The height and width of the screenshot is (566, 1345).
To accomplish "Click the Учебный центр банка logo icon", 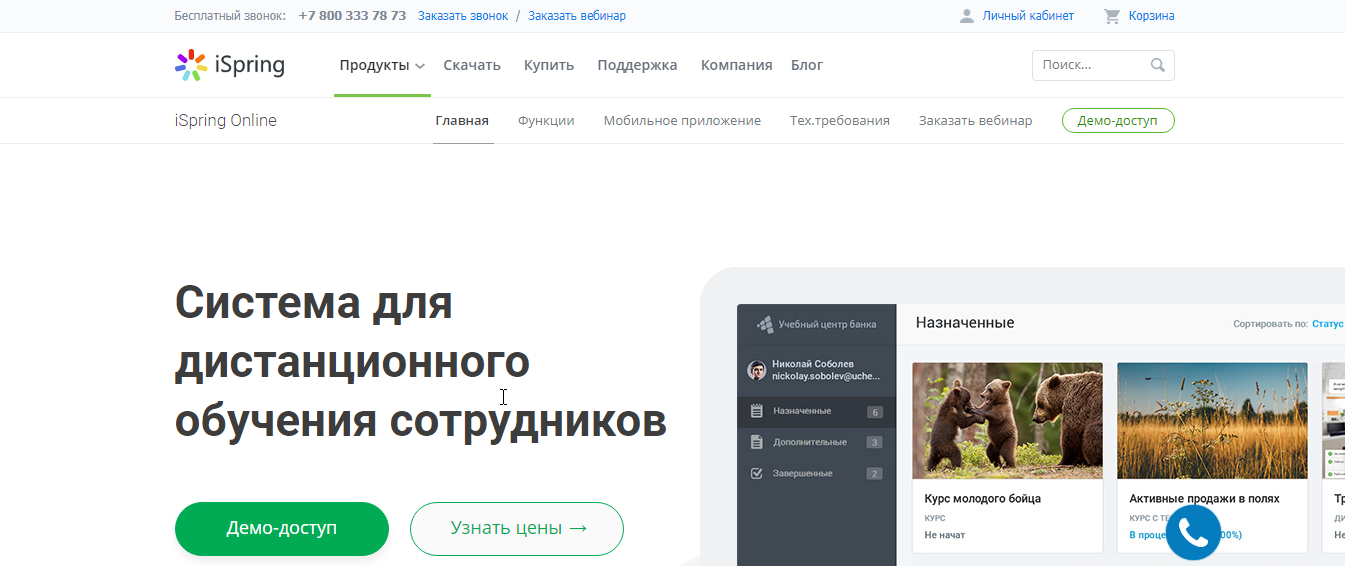I will (x=765, y=324).
